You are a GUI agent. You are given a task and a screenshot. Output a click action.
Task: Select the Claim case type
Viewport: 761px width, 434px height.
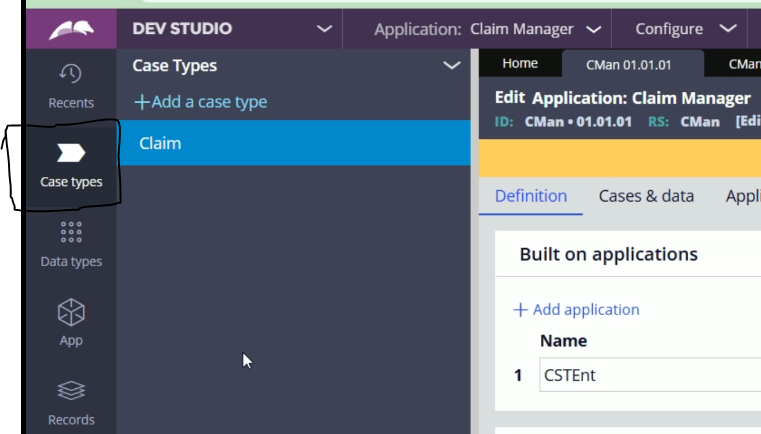click(x=294, y=143)
